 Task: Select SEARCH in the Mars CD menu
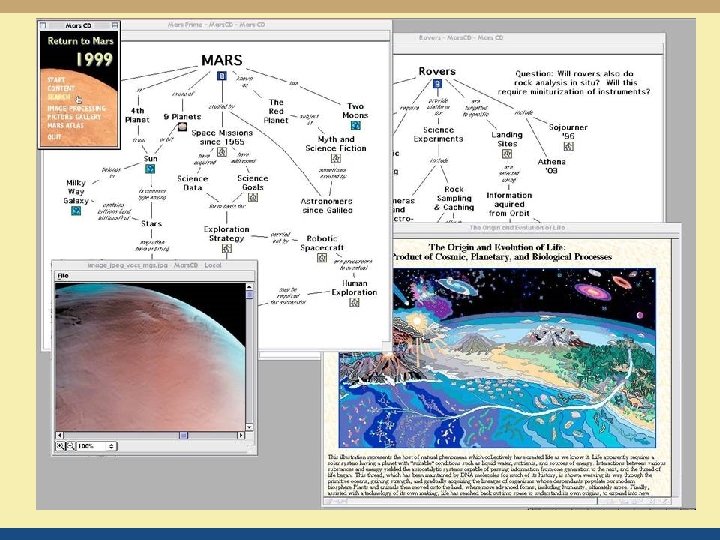[59, 97]
